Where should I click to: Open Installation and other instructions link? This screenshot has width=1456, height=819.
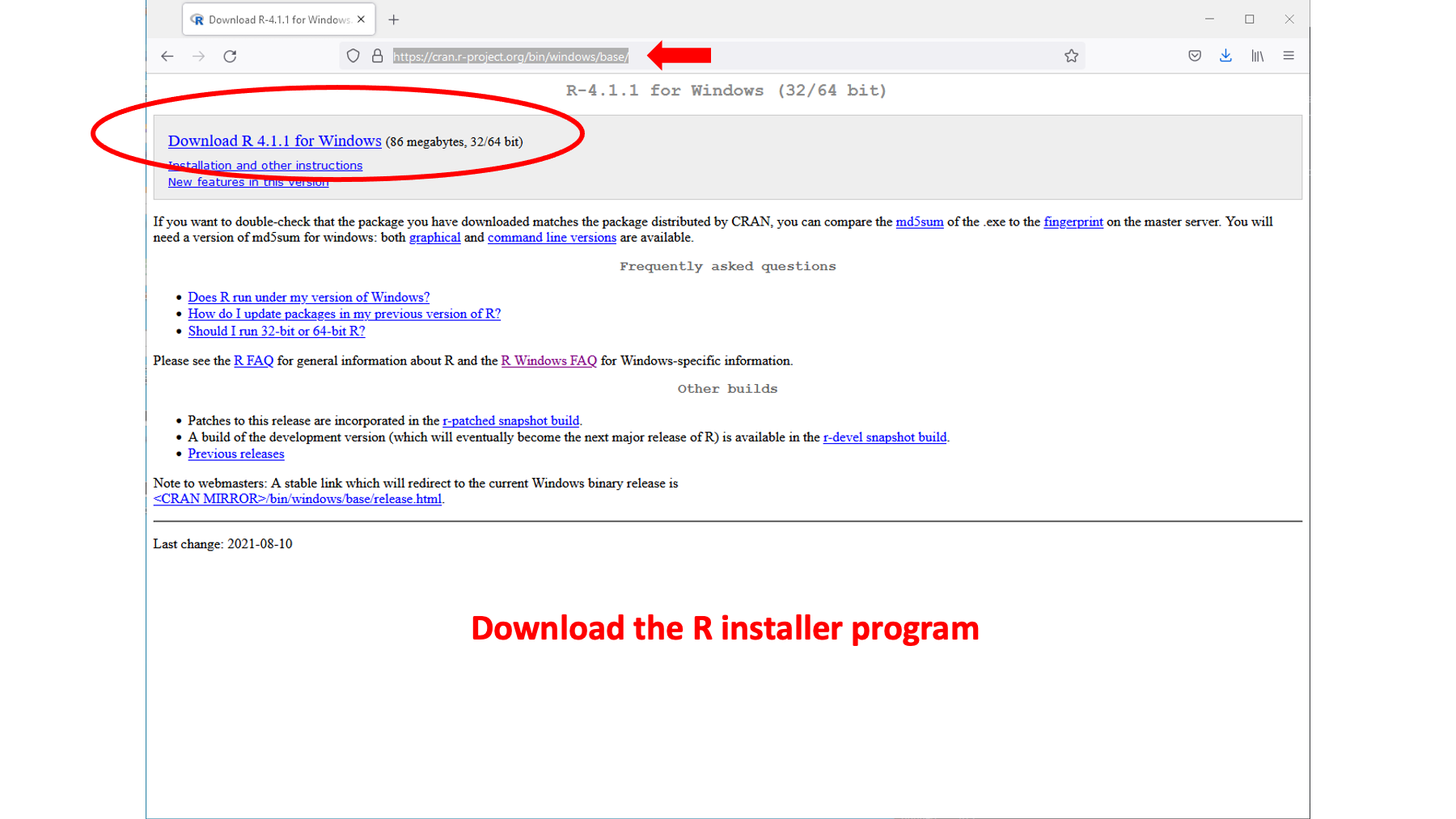265,165
